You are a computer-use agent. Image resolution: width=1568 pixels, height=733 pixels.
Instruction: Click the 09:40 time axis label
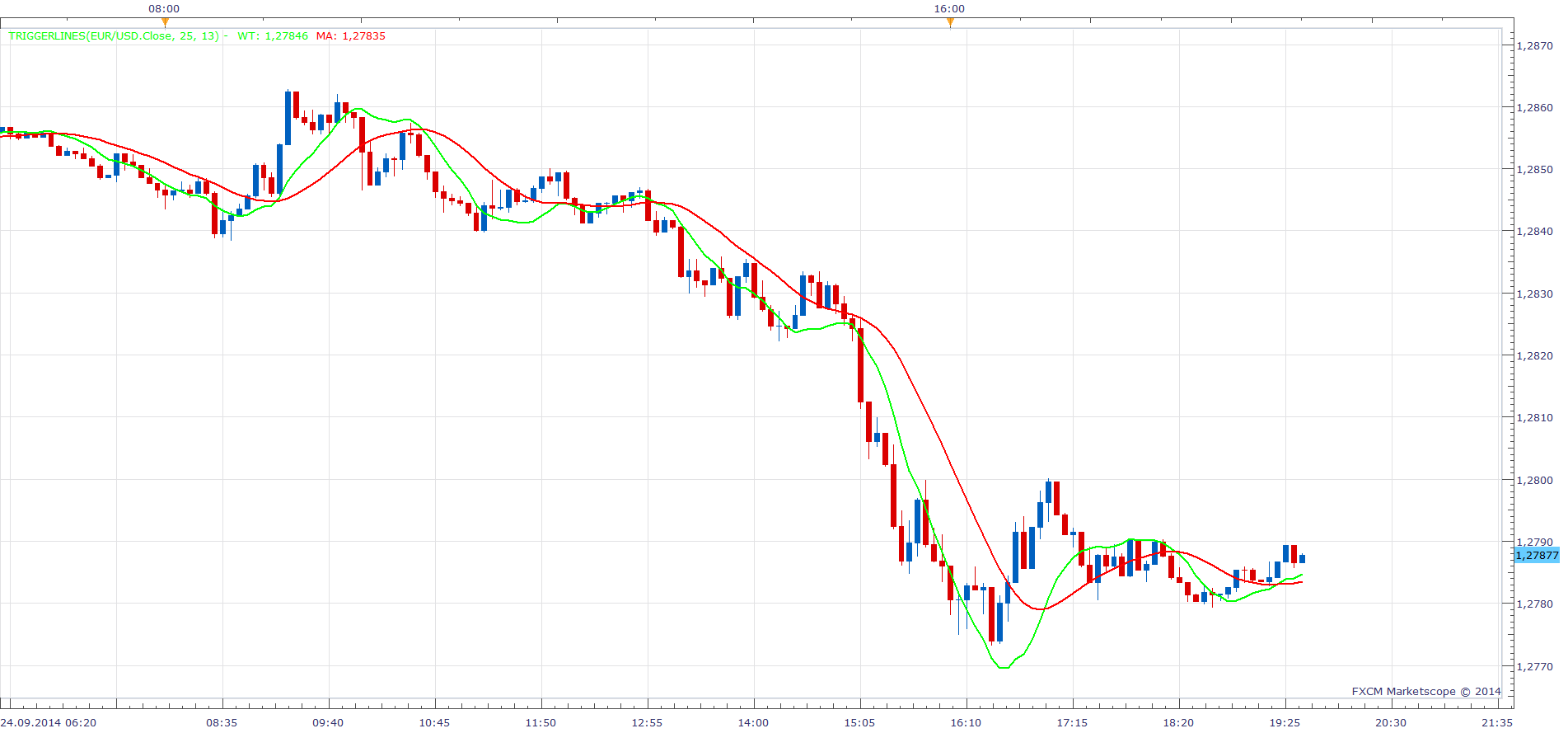328,722
